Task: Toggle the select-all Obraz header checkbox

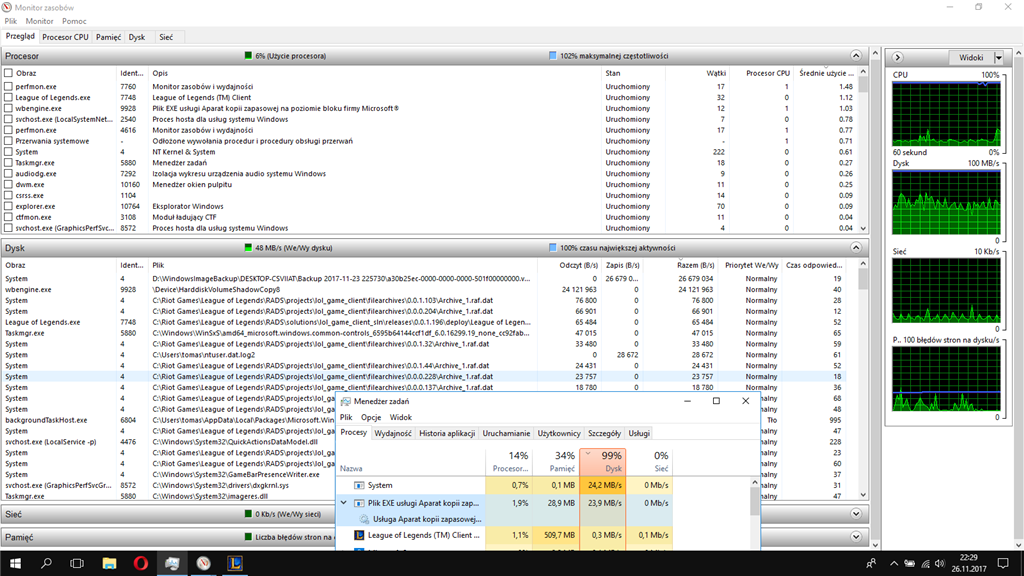Action: (8, 73)
